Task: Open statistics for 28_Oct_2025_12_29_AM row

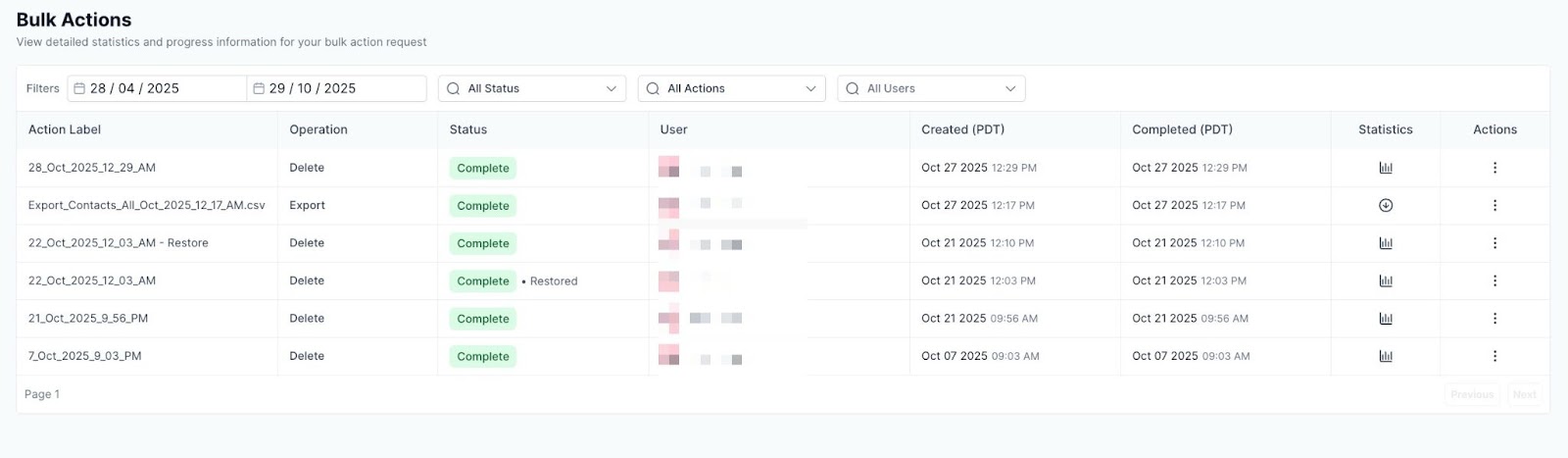Action: pos(1385,168)
